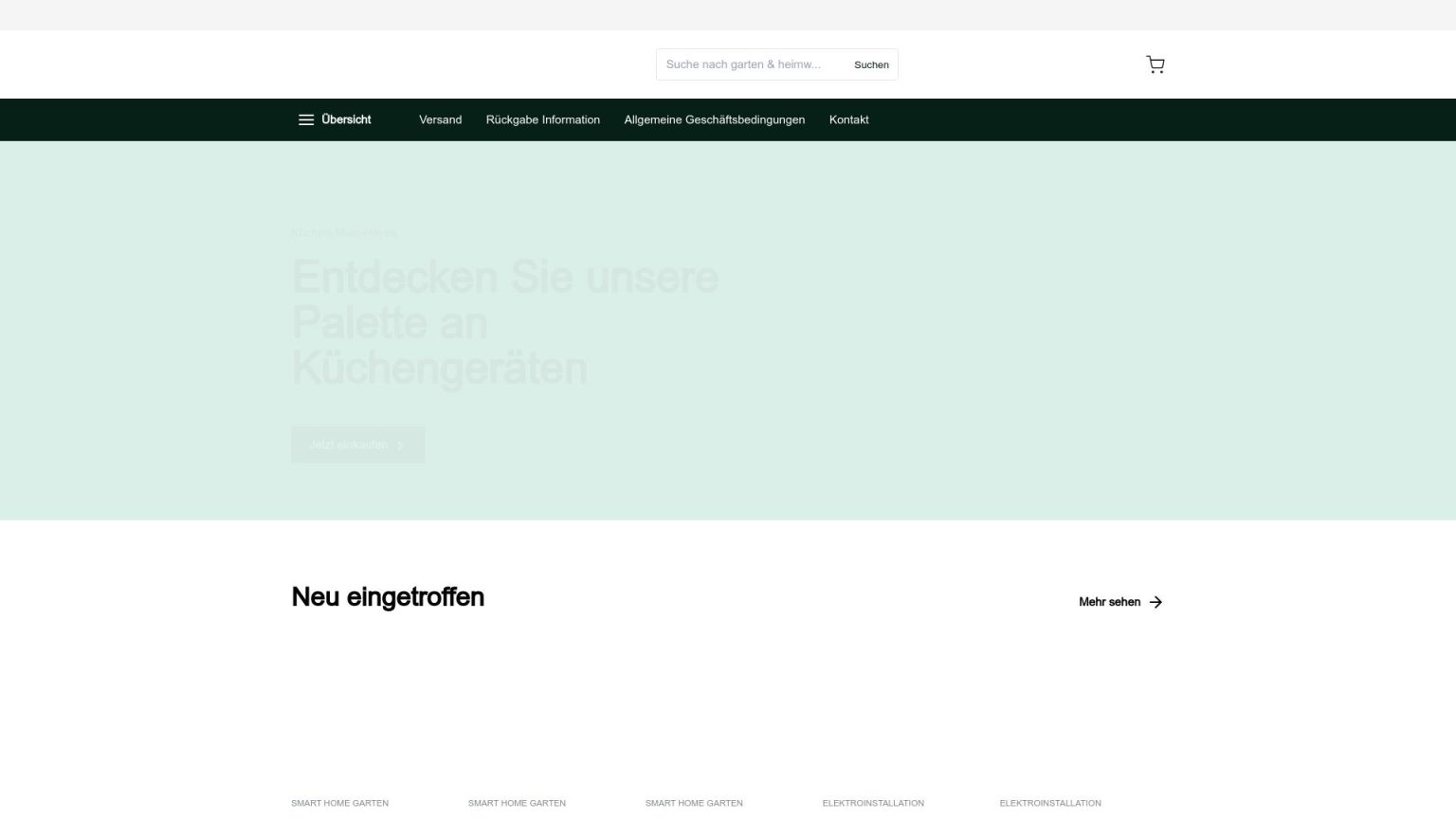Select the second SMART HOME GARTEN label

pos(517,803)
